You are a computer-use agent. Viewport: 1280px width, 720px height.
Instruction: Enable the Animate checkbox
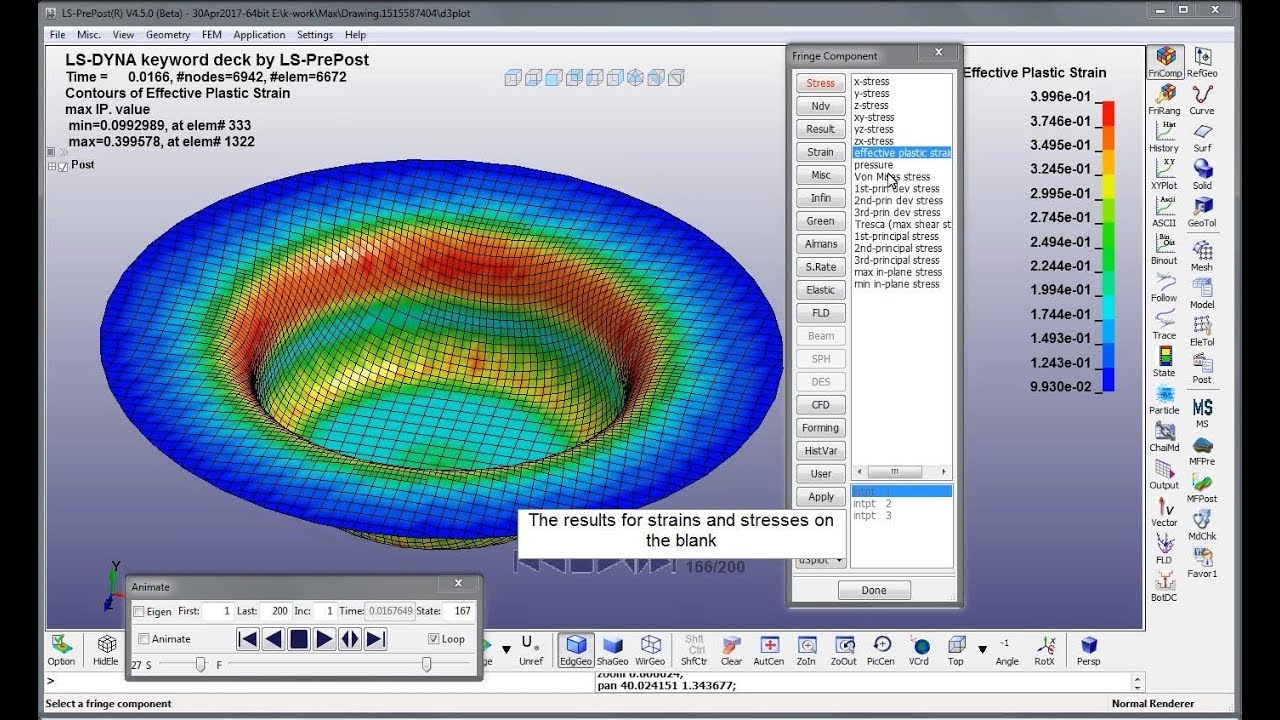click(144, 639)
